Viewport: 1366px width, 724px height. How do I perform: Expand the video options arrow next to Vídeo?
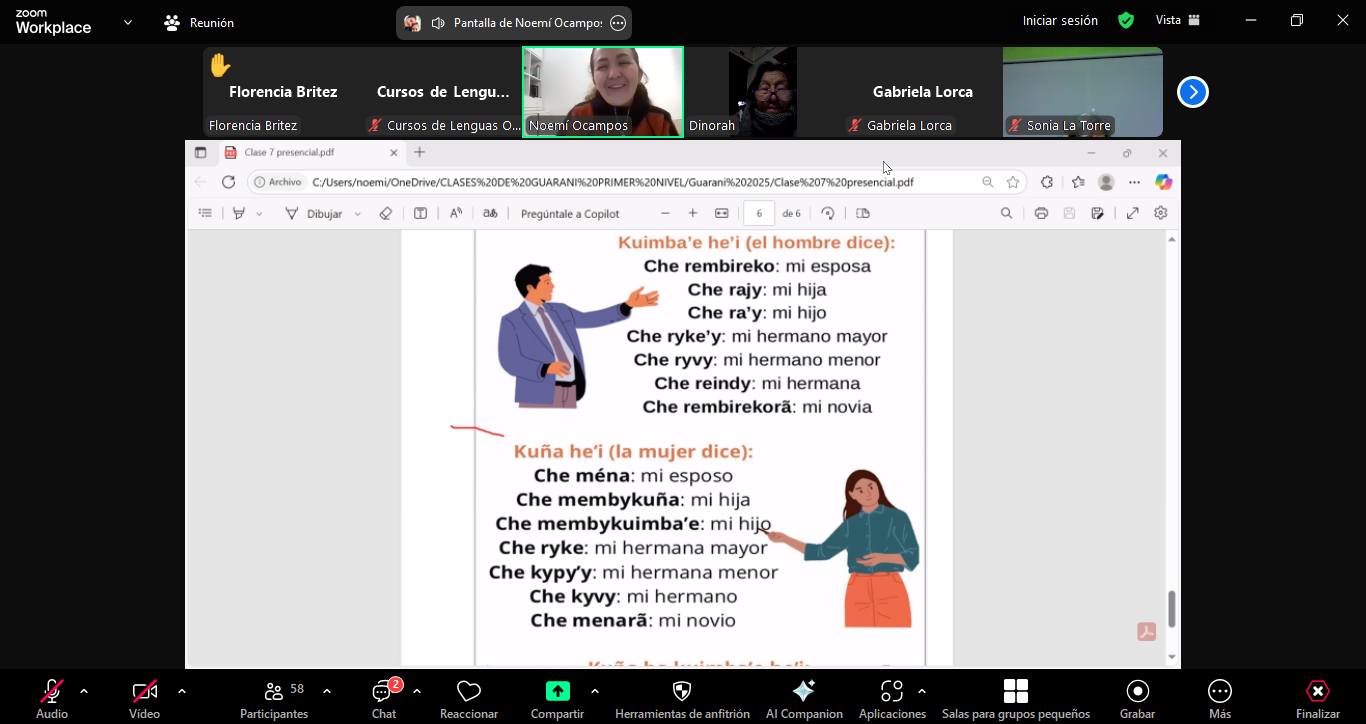(182, 691)
